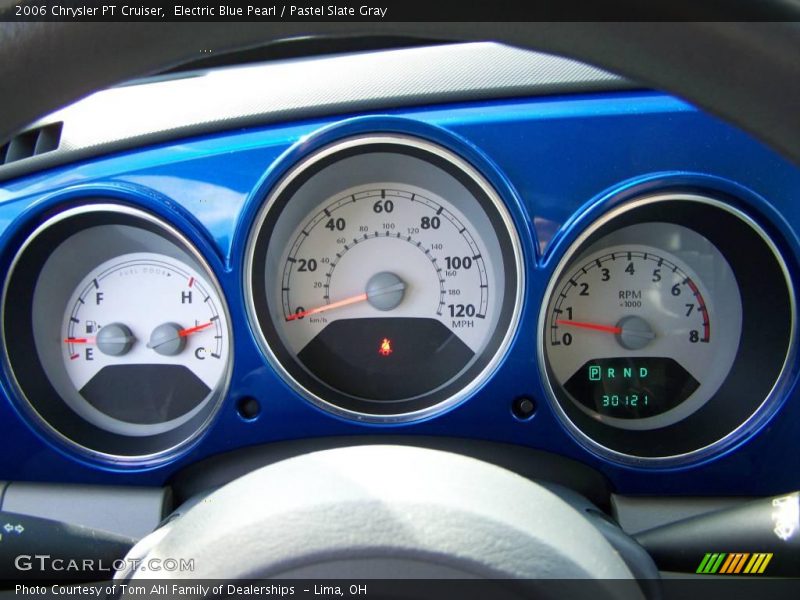Click the 80 mark on speedometer
Viewport: 800px width, 600px height.
point(430,223)
